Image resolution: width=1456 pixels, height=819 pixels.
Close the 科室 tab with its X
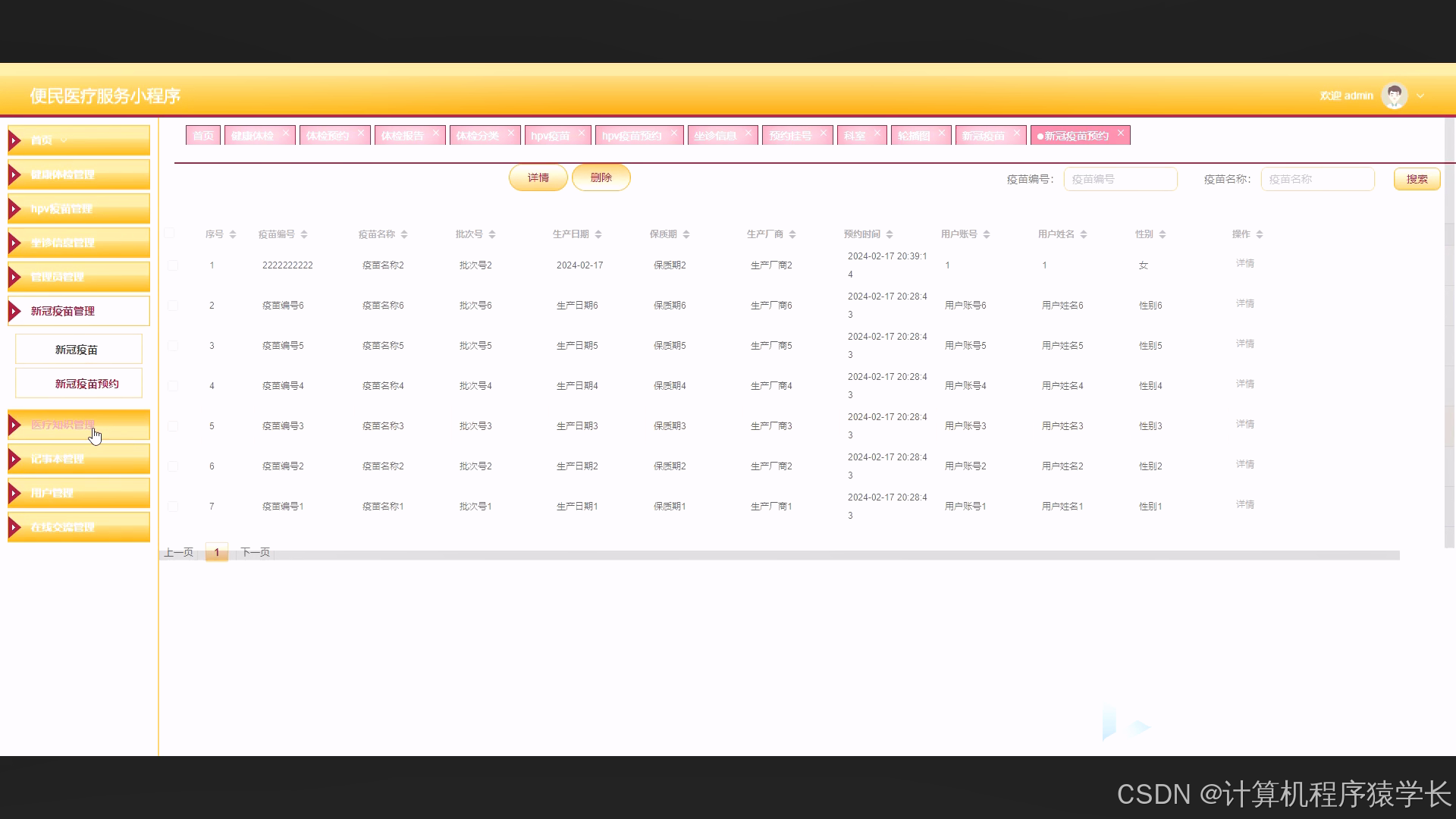point(877,133)
